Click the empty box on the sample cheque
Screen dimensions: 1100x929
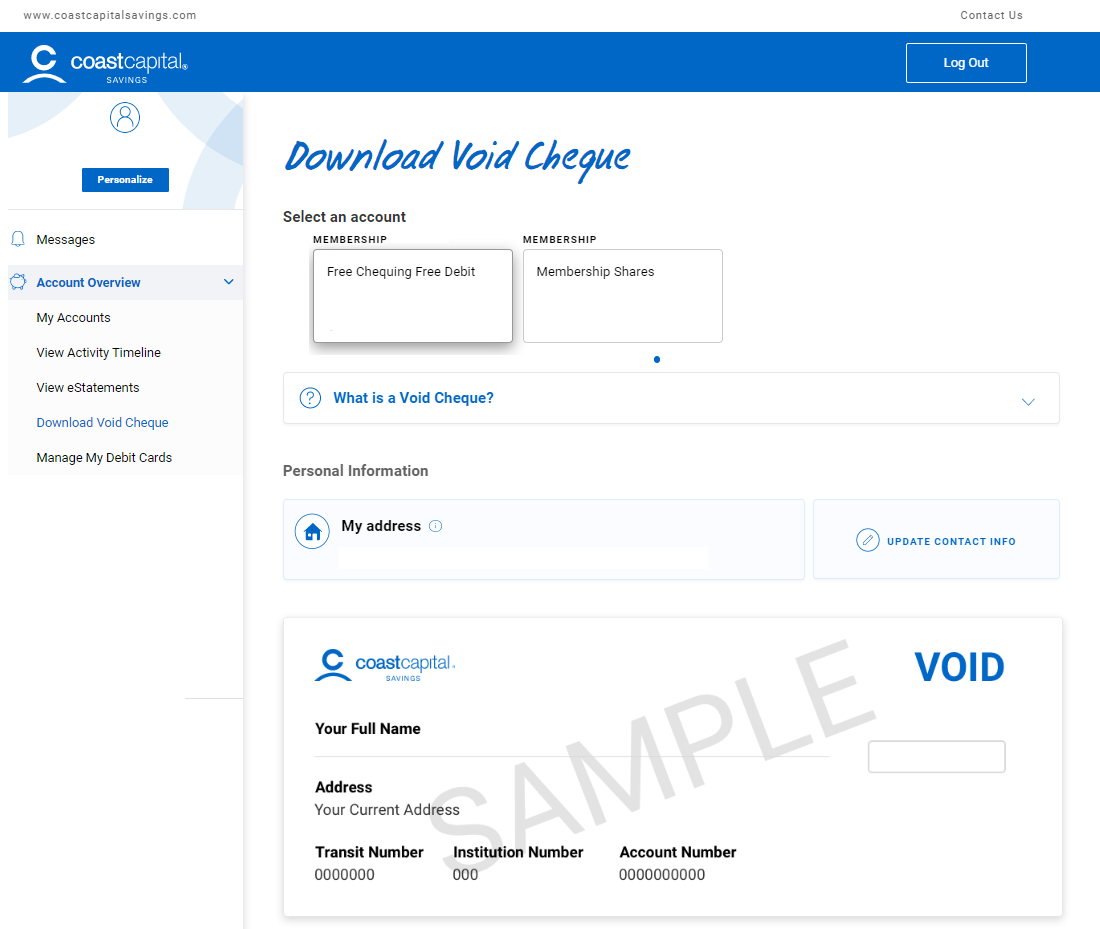pyautogui.click(x=937, y=756)
